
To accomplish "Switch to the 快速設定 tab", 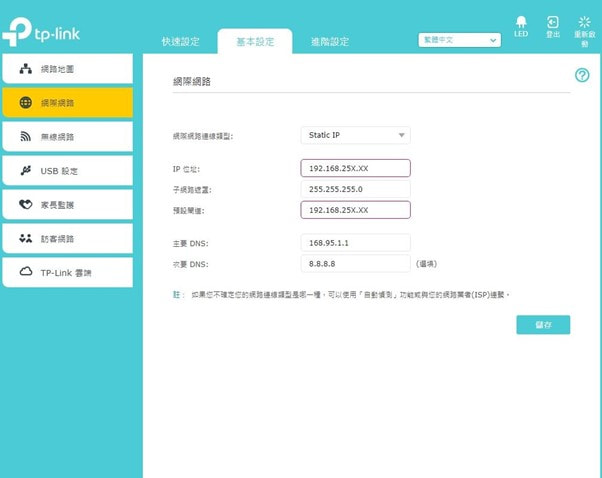I will click(x=180, y=41).
